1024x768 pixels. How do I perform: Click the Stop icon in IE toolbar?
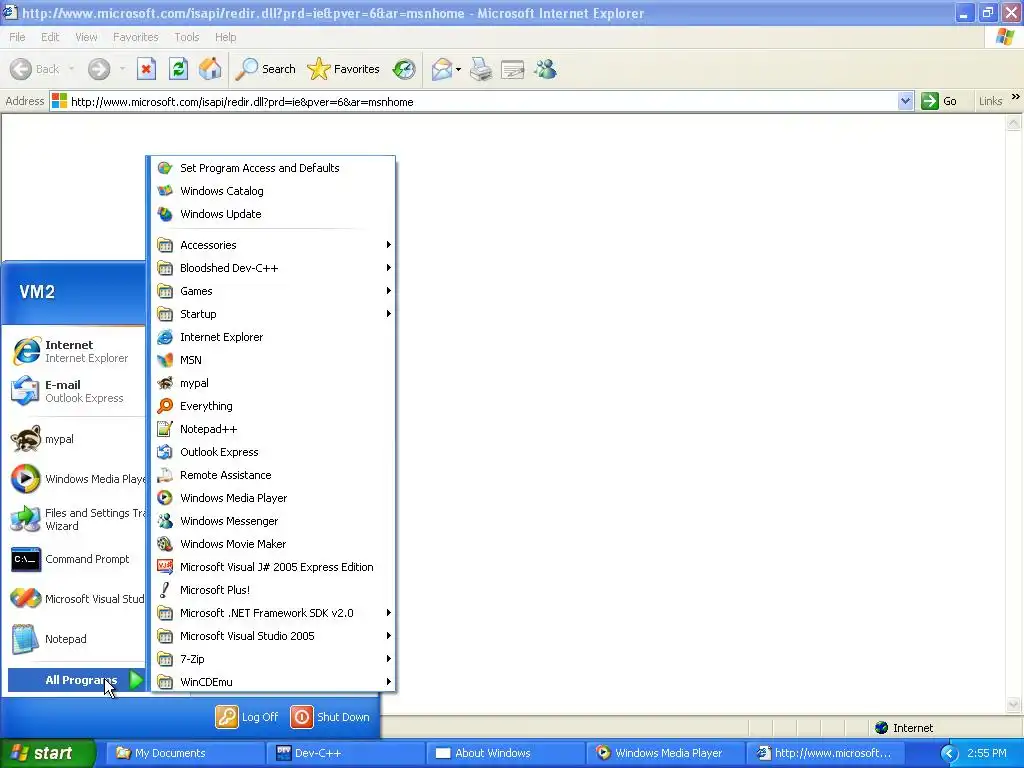[146, 69]
